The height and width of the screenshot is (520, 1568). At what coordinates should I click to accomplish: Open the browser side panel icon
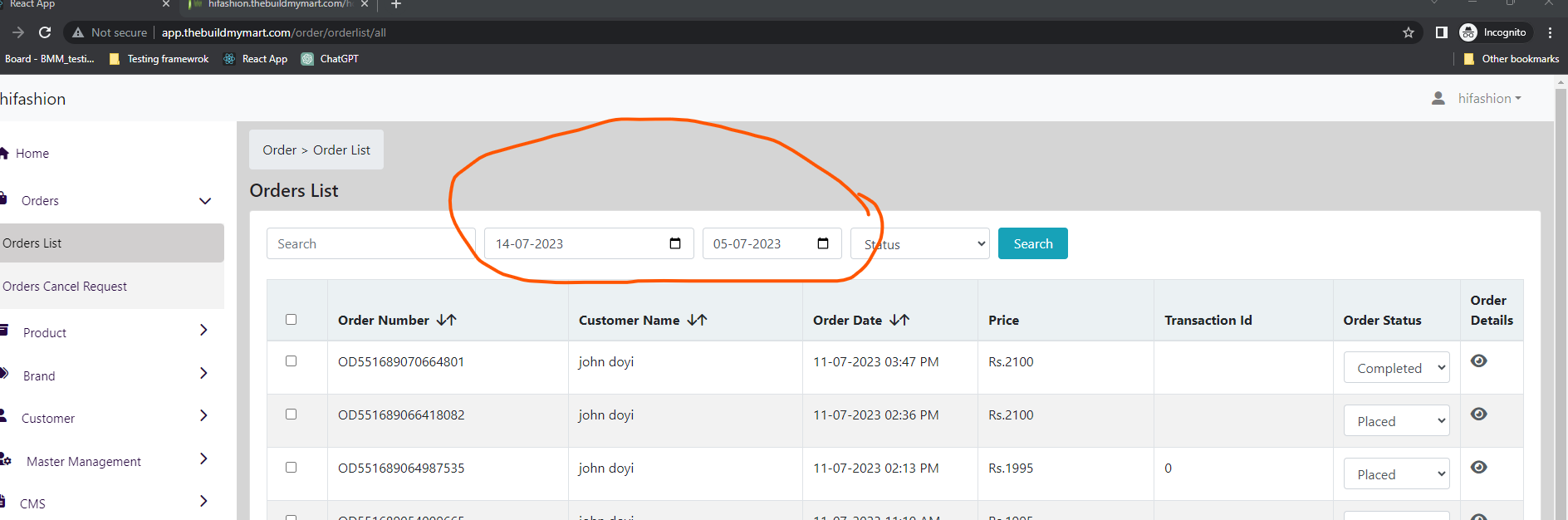(x=1442, y=32)
